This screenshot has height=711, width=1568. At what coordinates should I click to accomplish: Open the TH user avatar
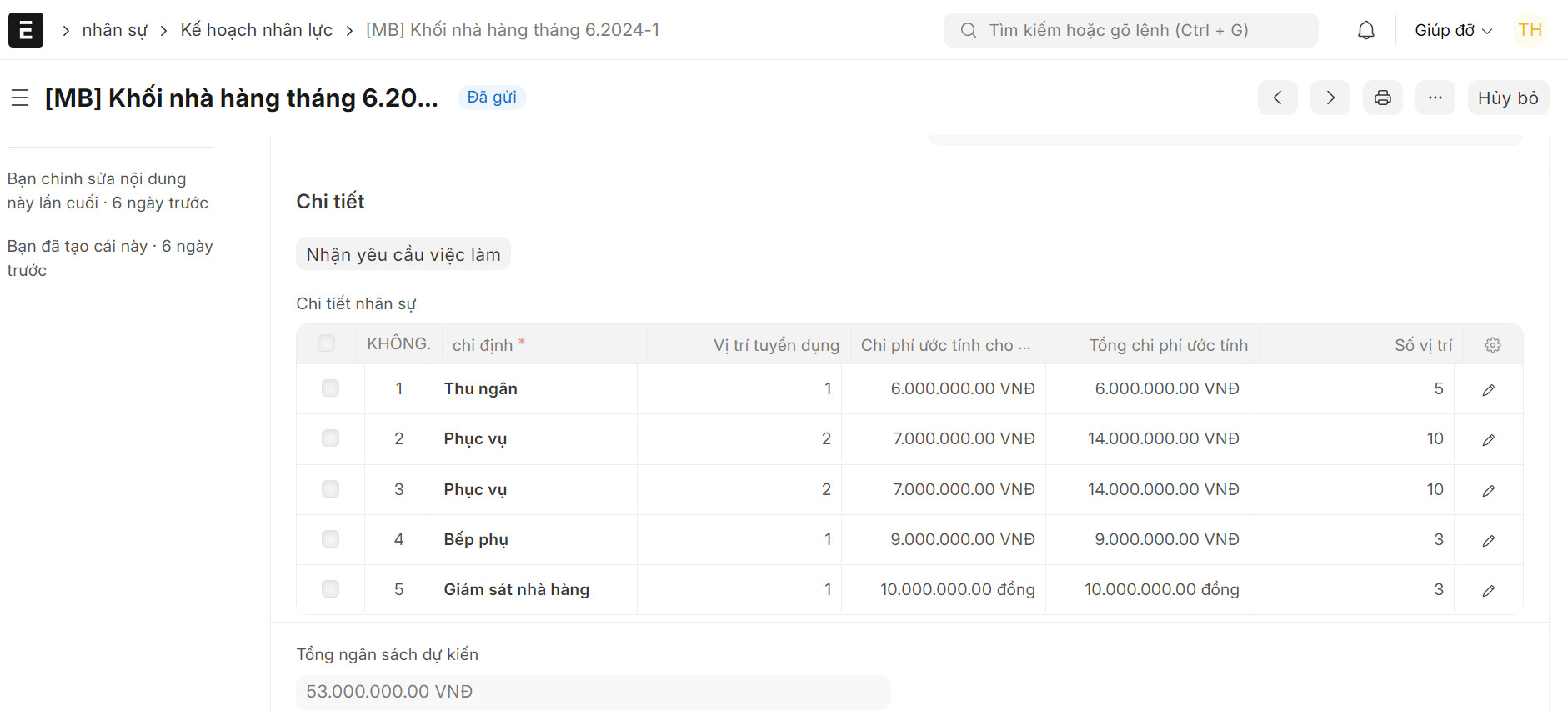click(x=1530, y=30)
